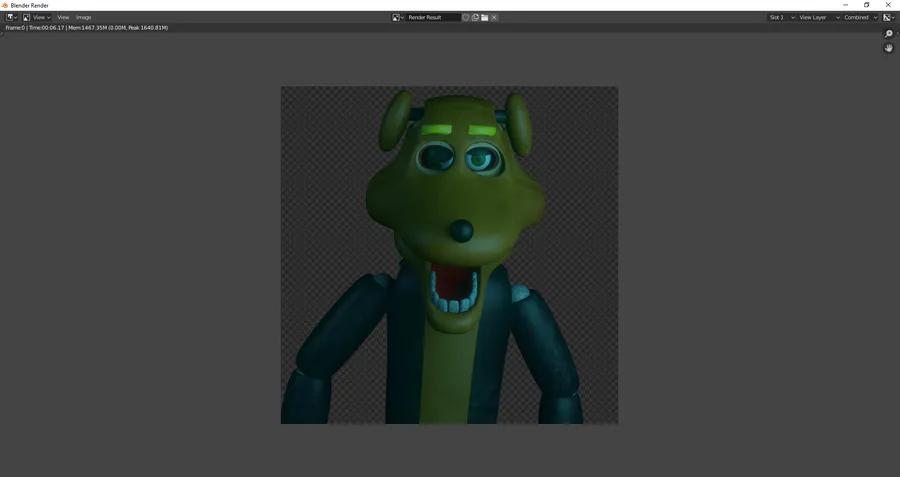Minimize the Blender Render window

coord(845,5)
